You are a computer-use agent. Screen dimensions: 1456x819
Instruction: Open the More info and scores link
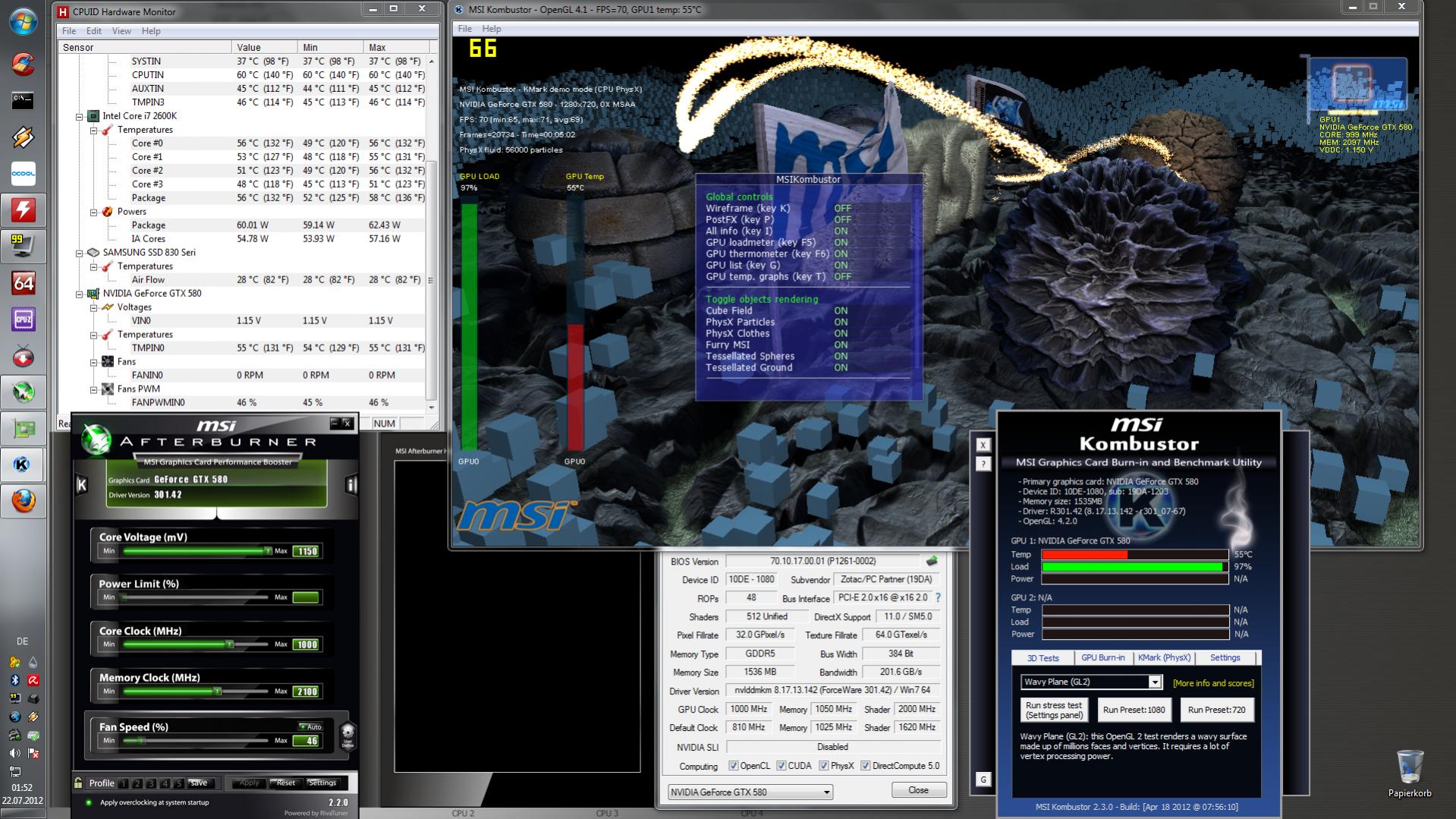(x=1213, y=683)
